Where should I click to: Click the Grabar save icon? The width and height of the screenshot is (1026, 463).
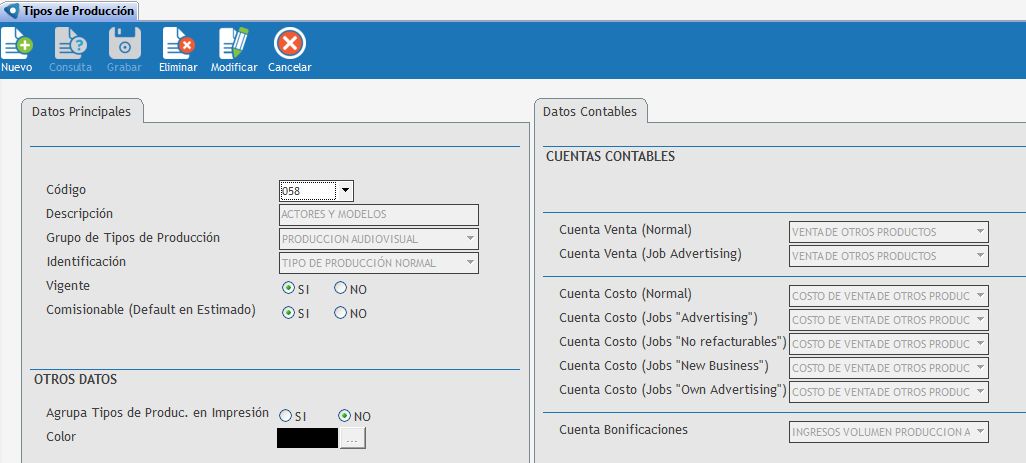pyautogui.click(x=124, y=43)
